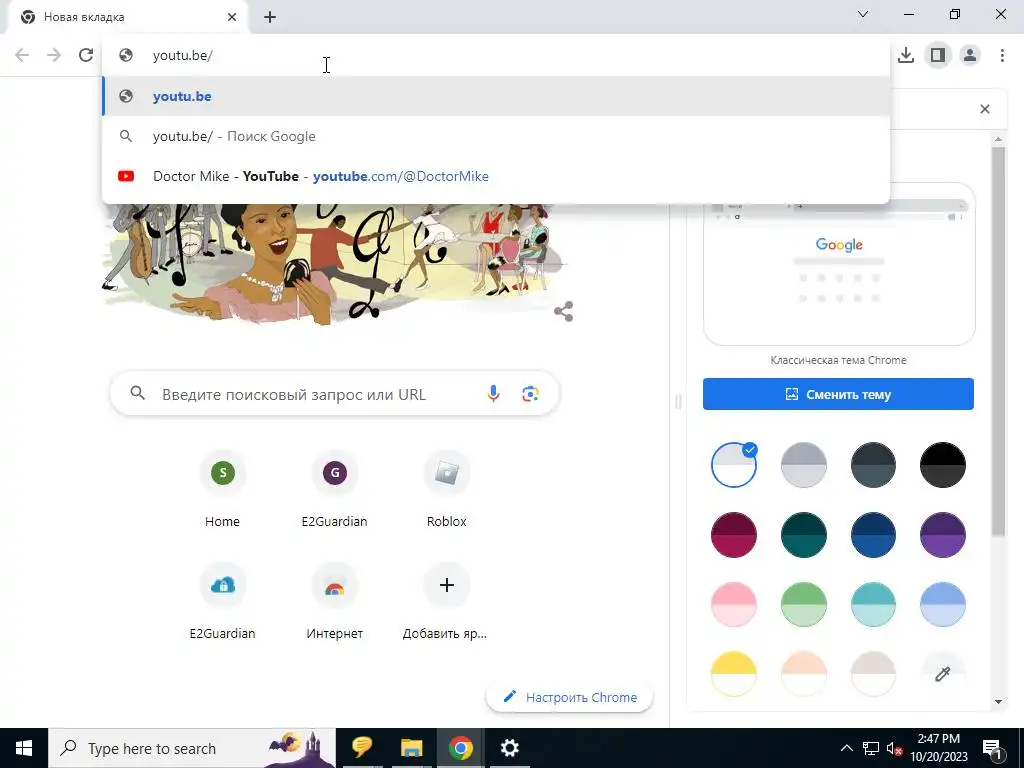This screenshot has height=768, width=1024.
Task: Open the Home shortcut
Action: pyautogui.click(x=223, y=490)
